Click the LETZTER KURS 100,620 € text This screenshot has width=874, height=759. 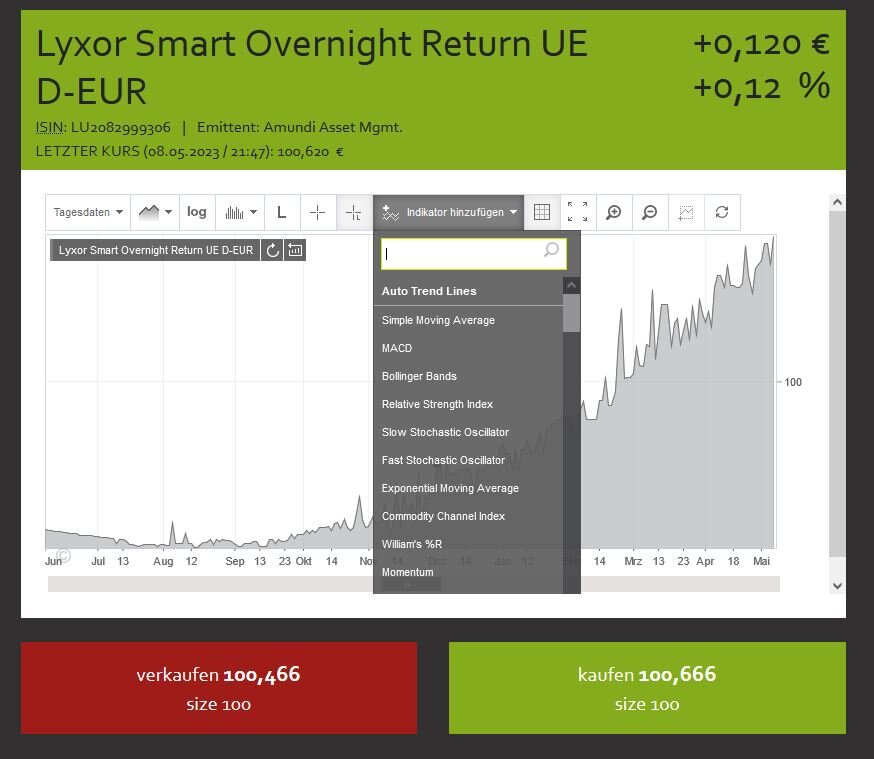(x=190, y=152)
